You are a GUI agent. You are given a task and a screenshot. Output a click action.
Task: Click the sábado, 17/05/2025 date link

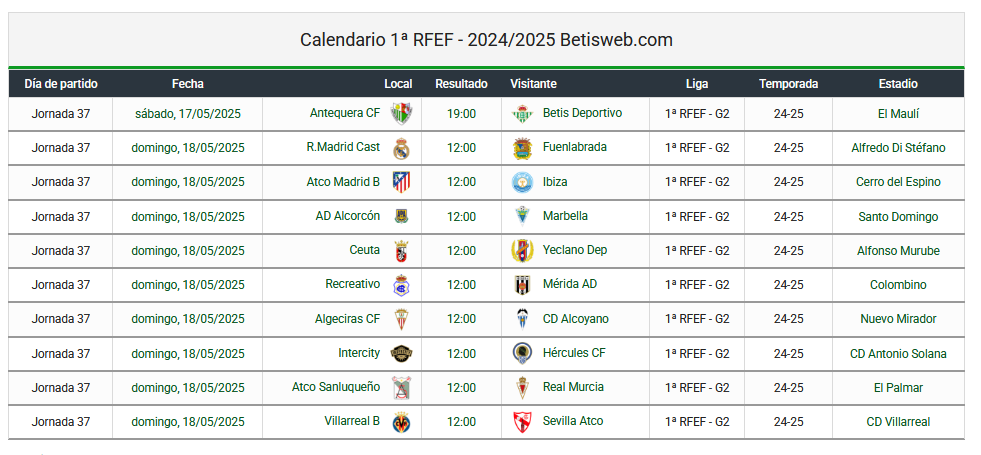[x=188, y=114]
